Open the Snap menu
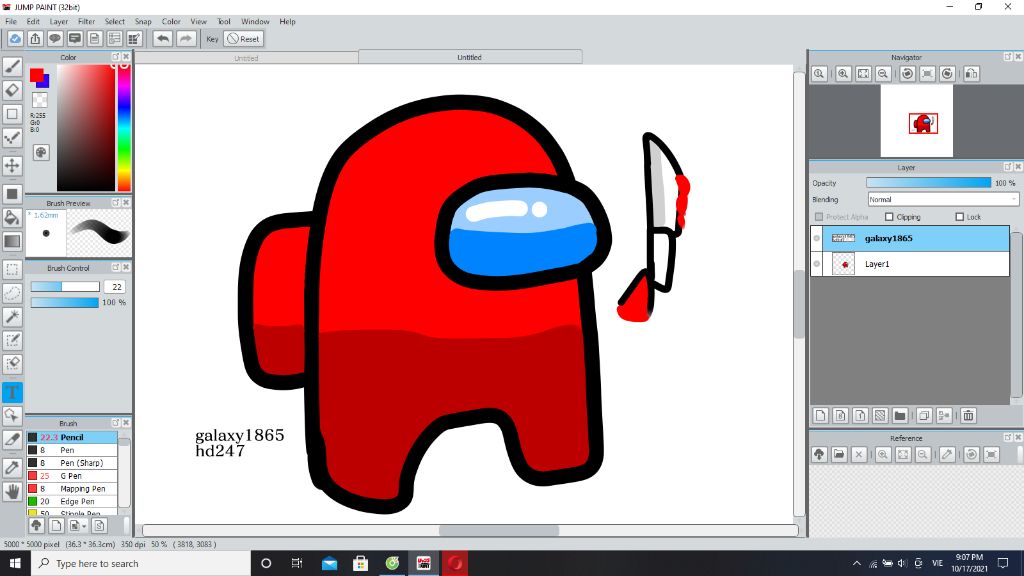This screenshot has height=576, width=1024. (143, 22)
